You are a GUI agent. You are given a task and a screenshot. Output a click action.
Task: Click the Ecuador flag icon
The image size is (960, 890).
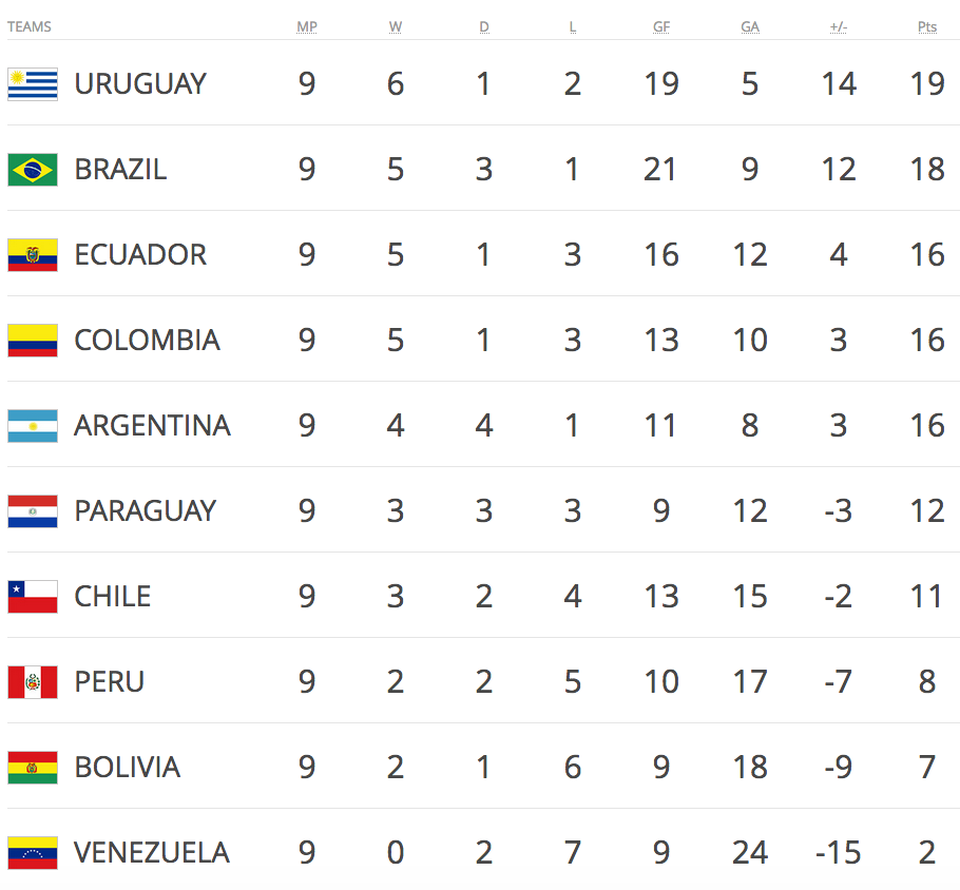point(33,255)
